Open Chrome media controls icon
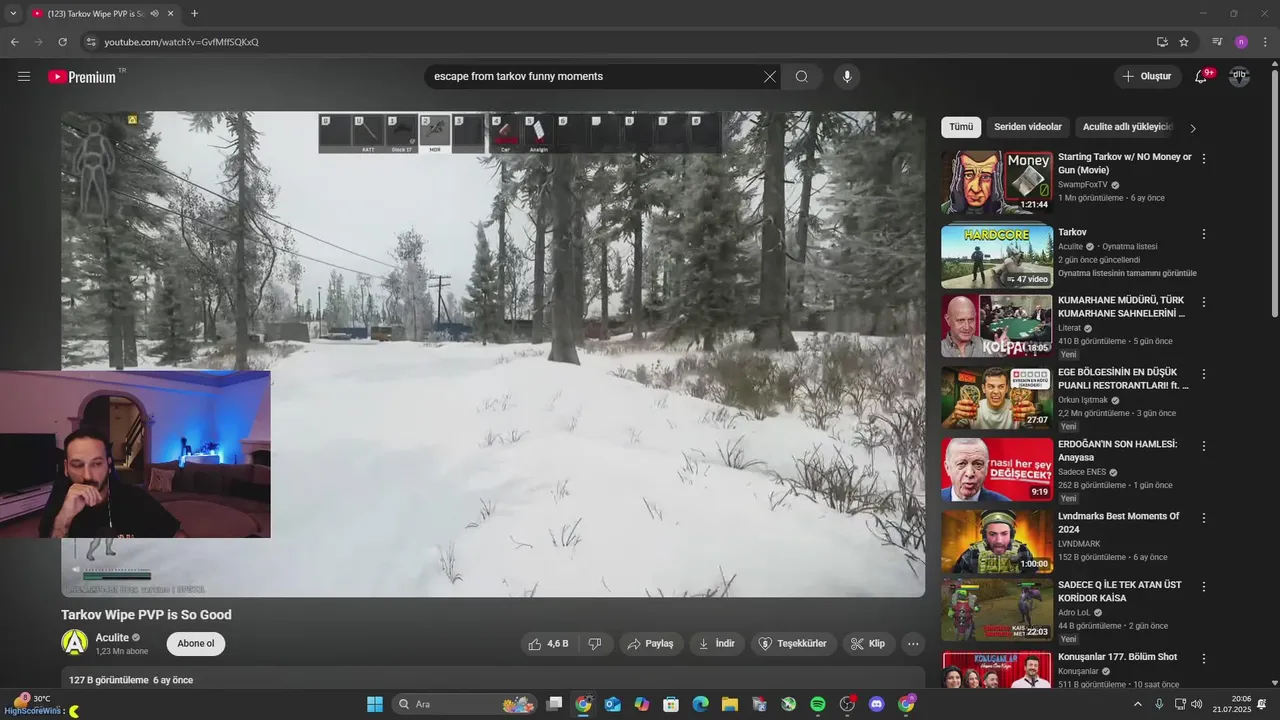This screenshot has width=1280, height=720. (1217, 42)
